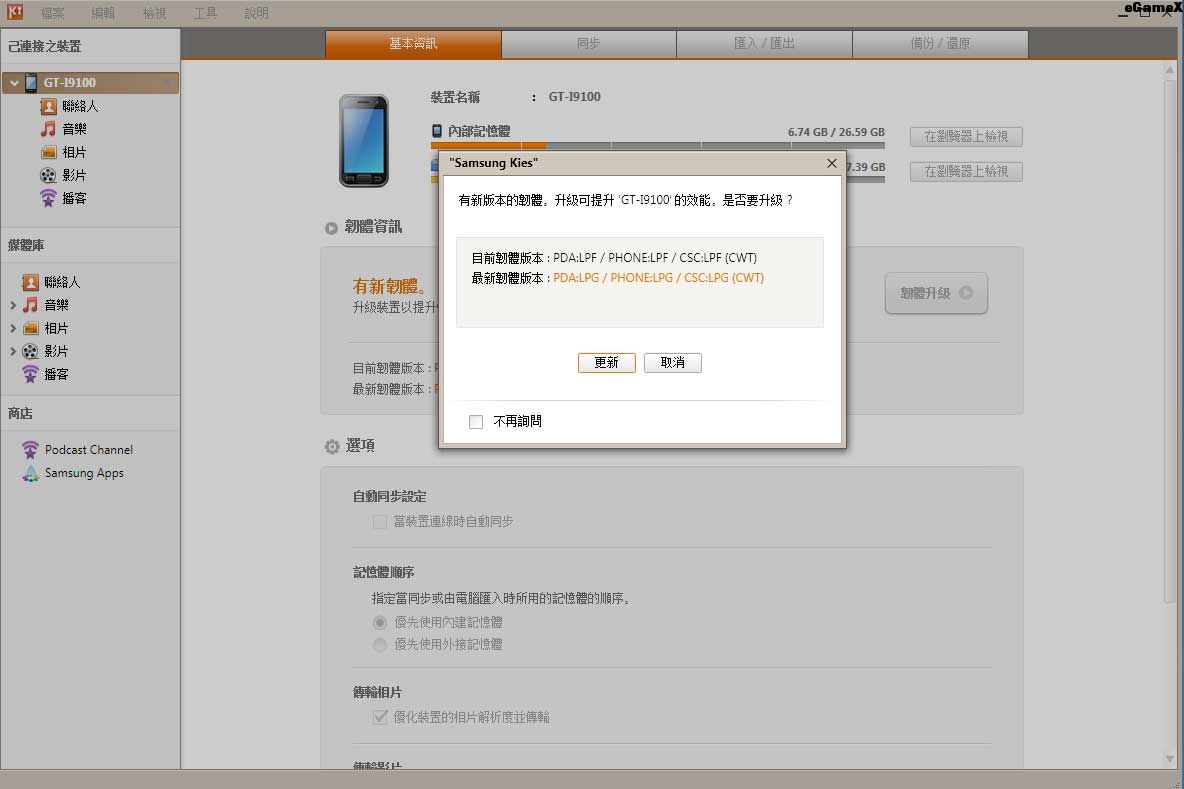This screenshot has height=789, width=1184.
Task: Select 相片 under the GT-I9100 device
Action: (x=74, y=153)
